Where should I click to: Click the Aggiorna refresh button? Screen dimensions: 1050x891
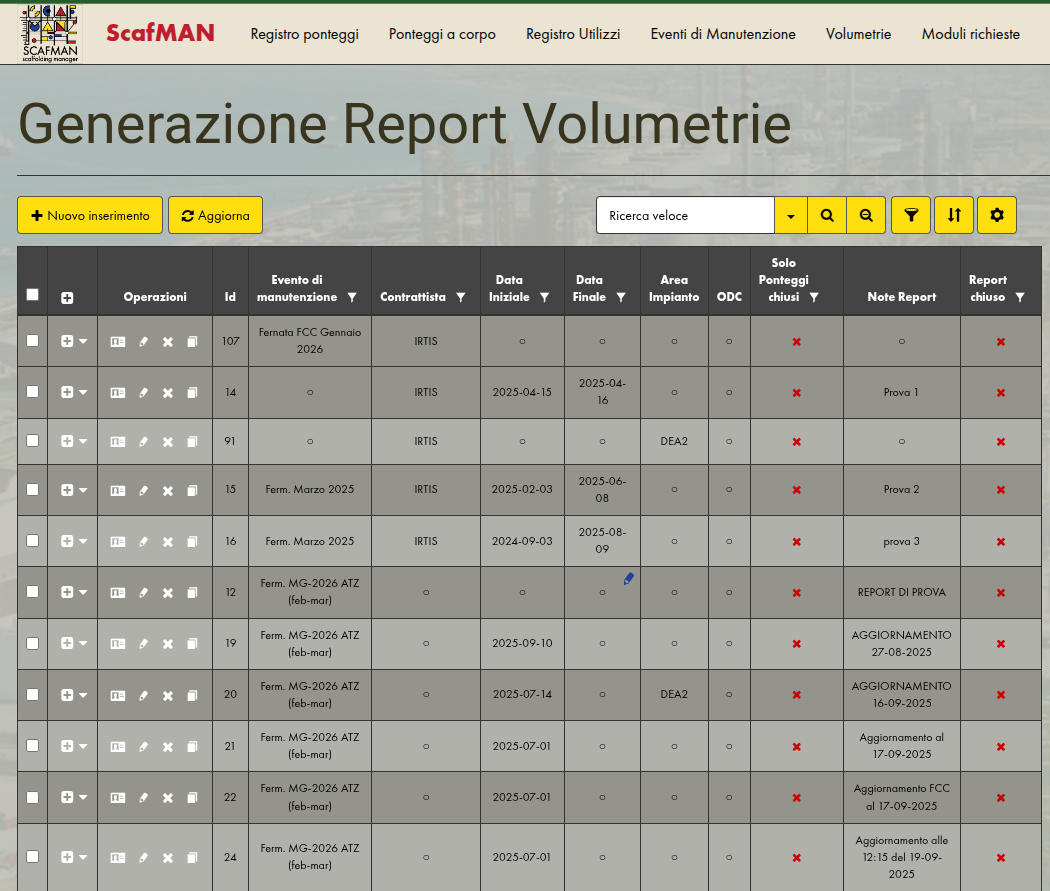(215, 216)
